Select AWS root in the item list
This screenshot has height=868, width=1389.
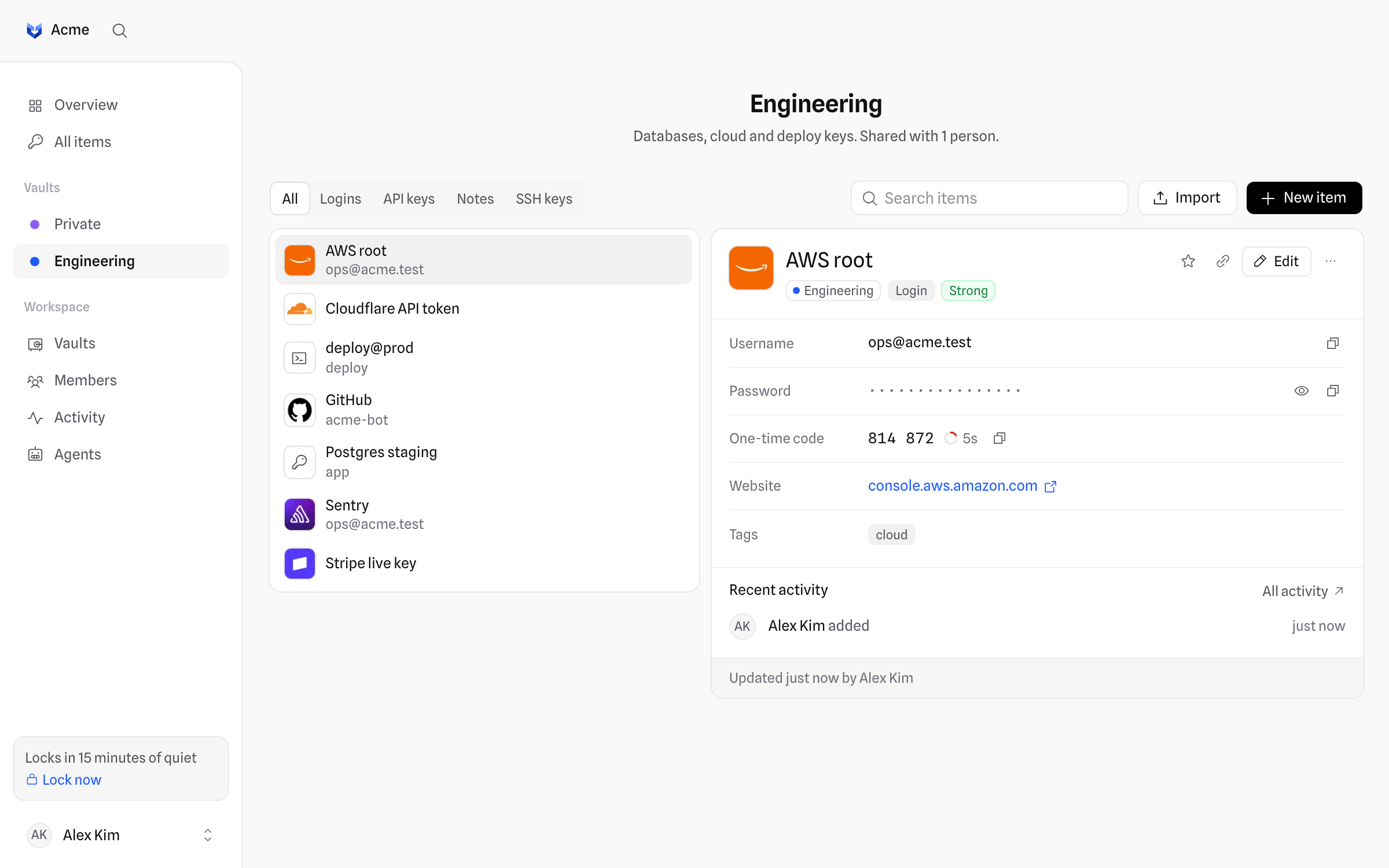pyautogui.click(x=484, y=260)
